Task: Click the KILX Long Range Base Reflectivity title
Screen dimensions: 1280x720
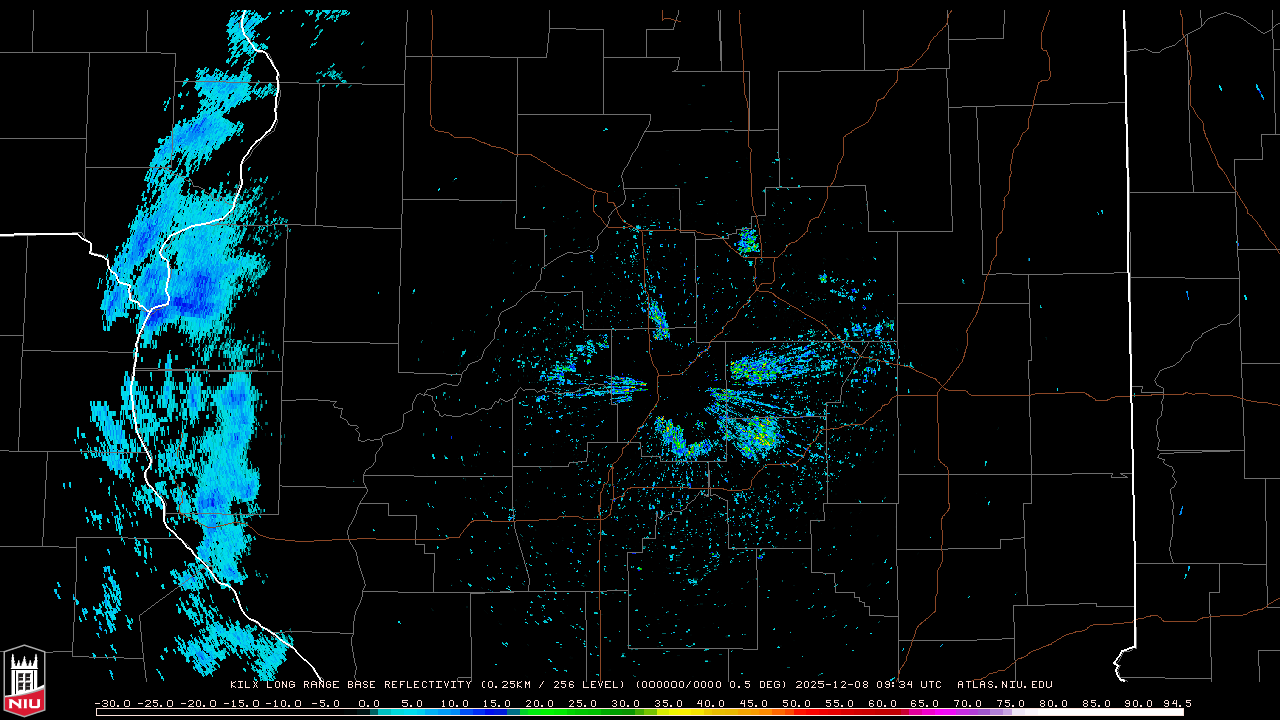Action: pyautogui.click(x=350, y=685)
